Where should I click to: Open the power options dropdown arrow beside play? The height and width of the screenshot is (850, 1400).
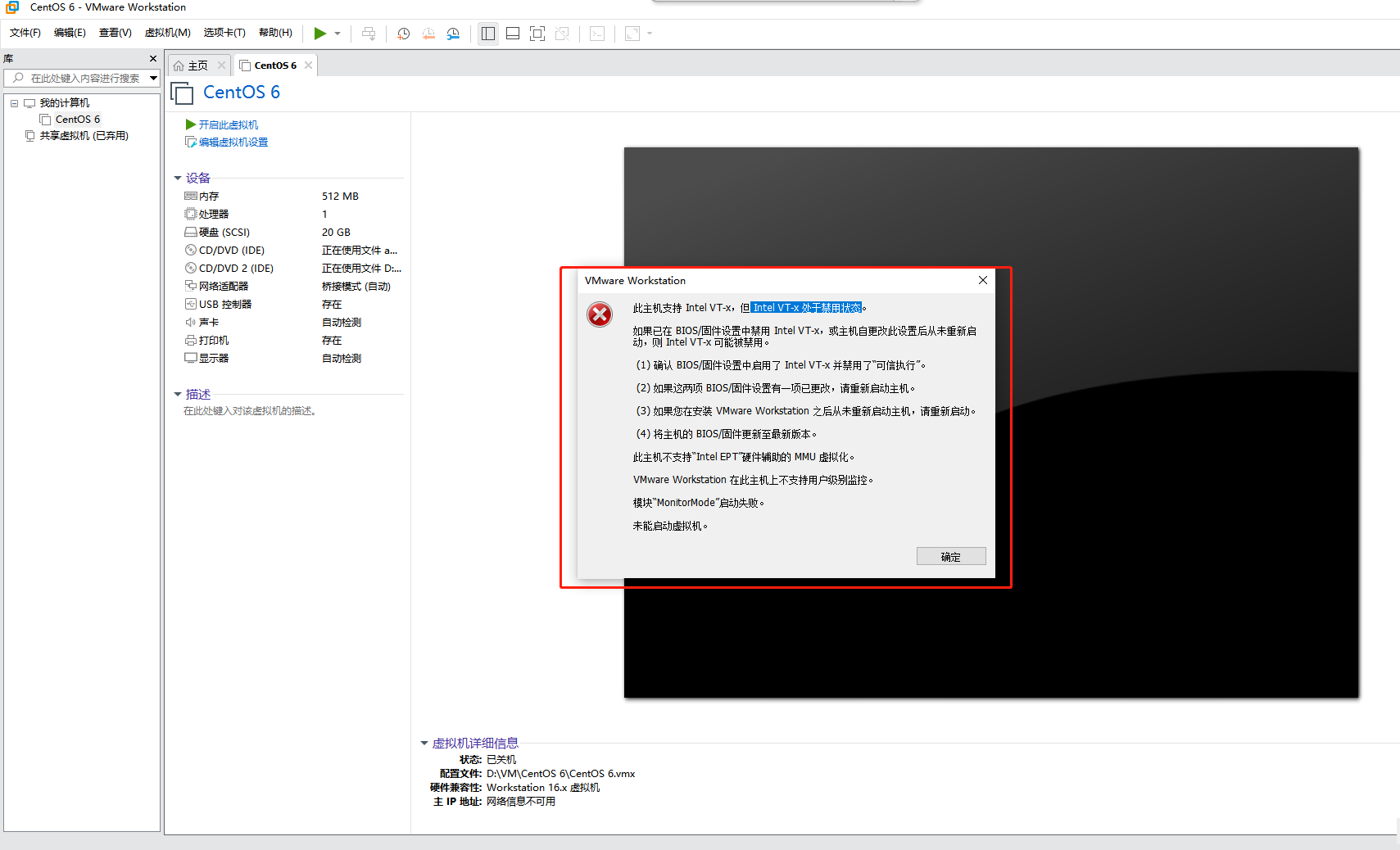click(338, 34)
